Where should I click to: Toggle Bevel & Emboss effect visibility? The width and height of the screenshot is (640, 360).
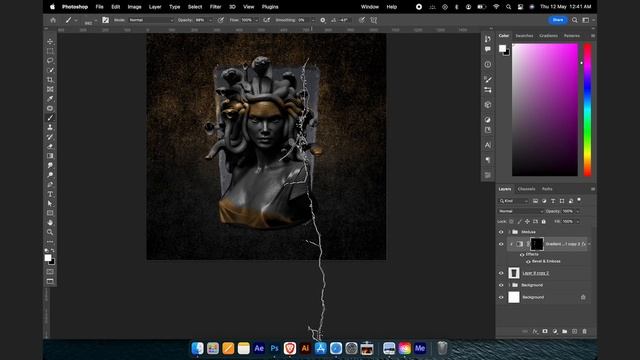point(528,262)
